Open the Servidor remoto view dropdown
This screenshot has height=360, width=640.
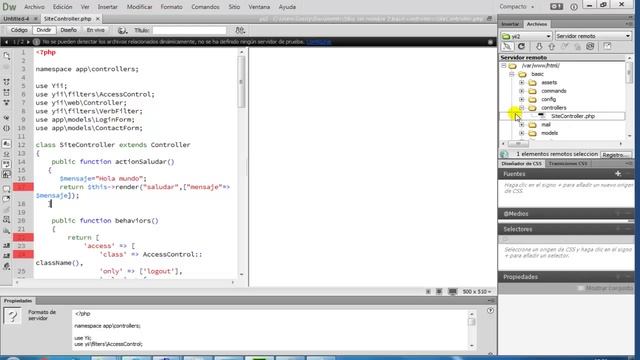coord(593,36)
